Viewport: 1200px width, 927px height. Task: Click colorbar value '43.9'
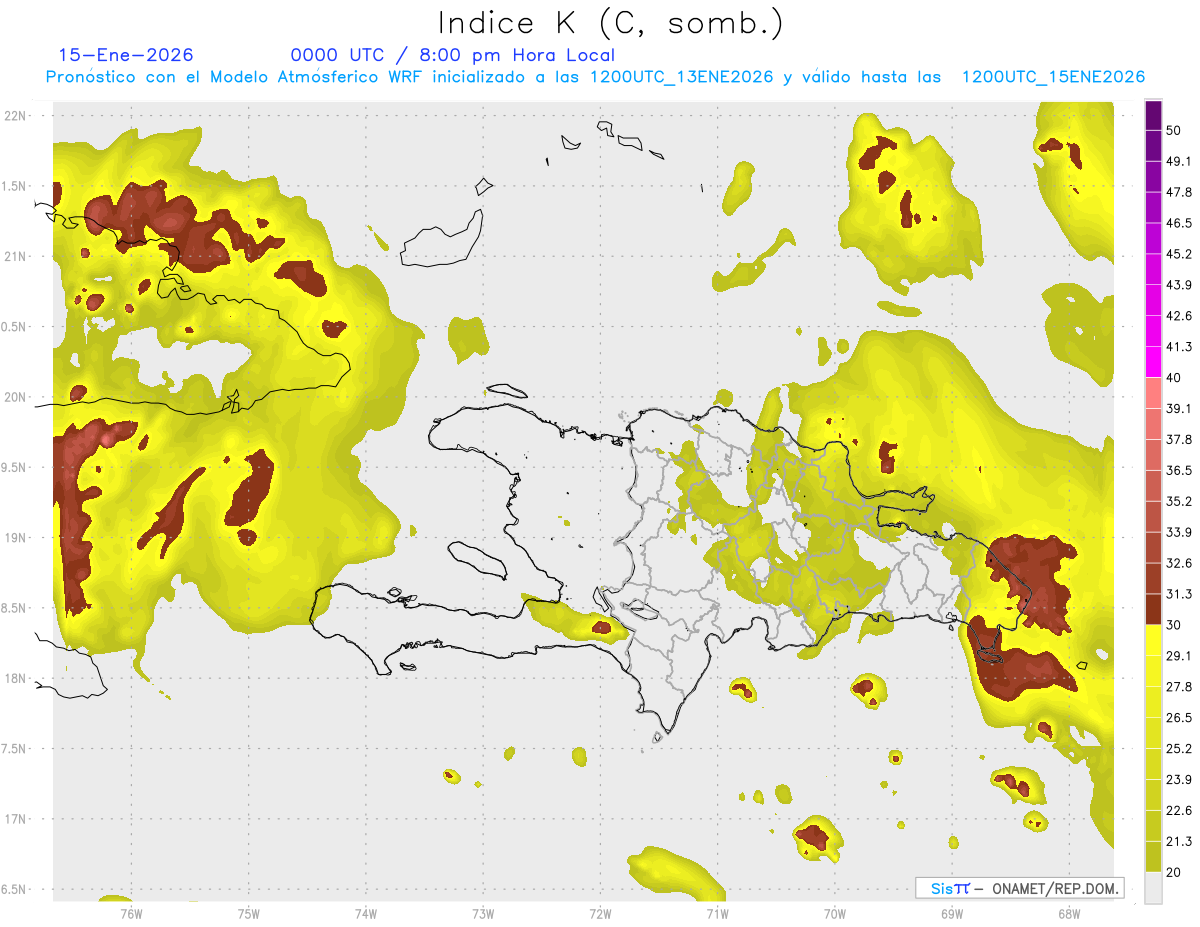pyautogui.click(x=1179, y=285)
